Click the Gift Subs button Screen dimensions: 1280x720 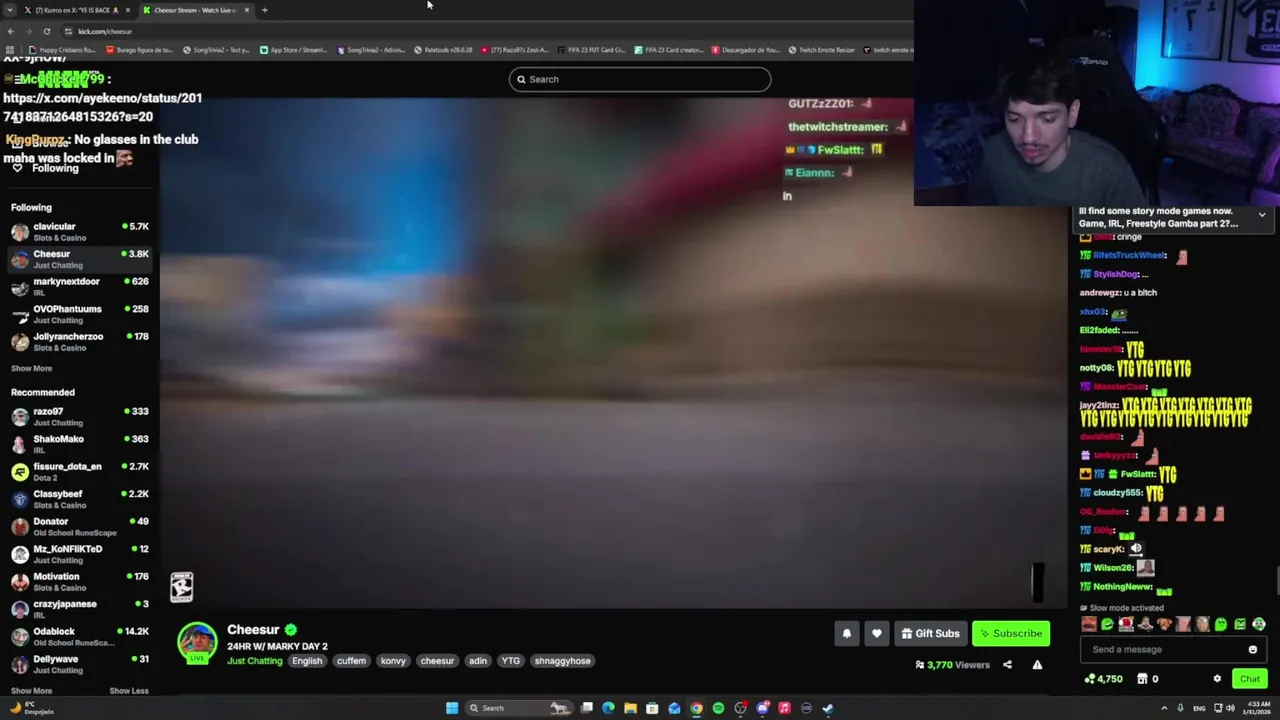coord(930,633)
